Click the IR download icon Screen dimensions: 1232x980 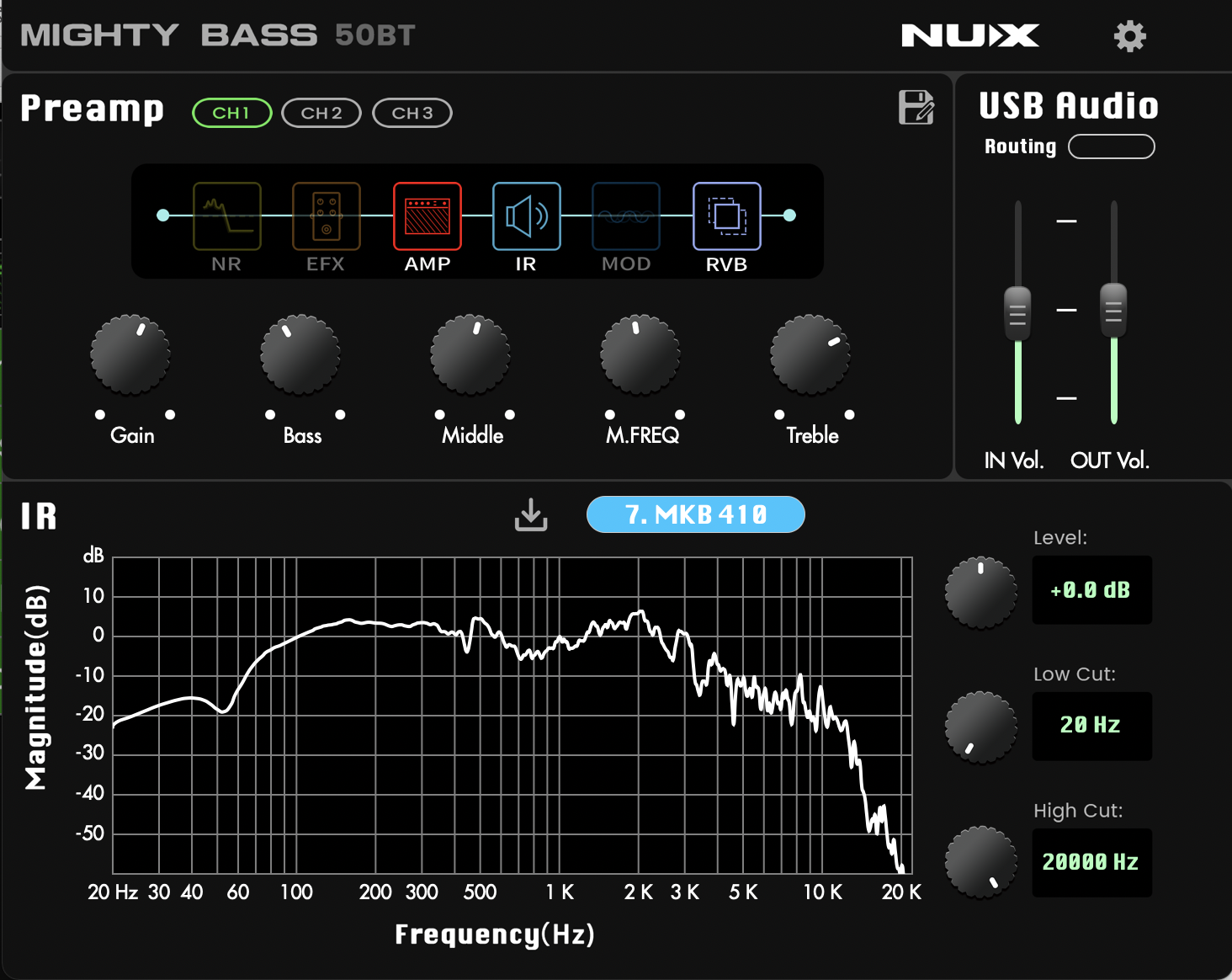[x=531, y=514]
